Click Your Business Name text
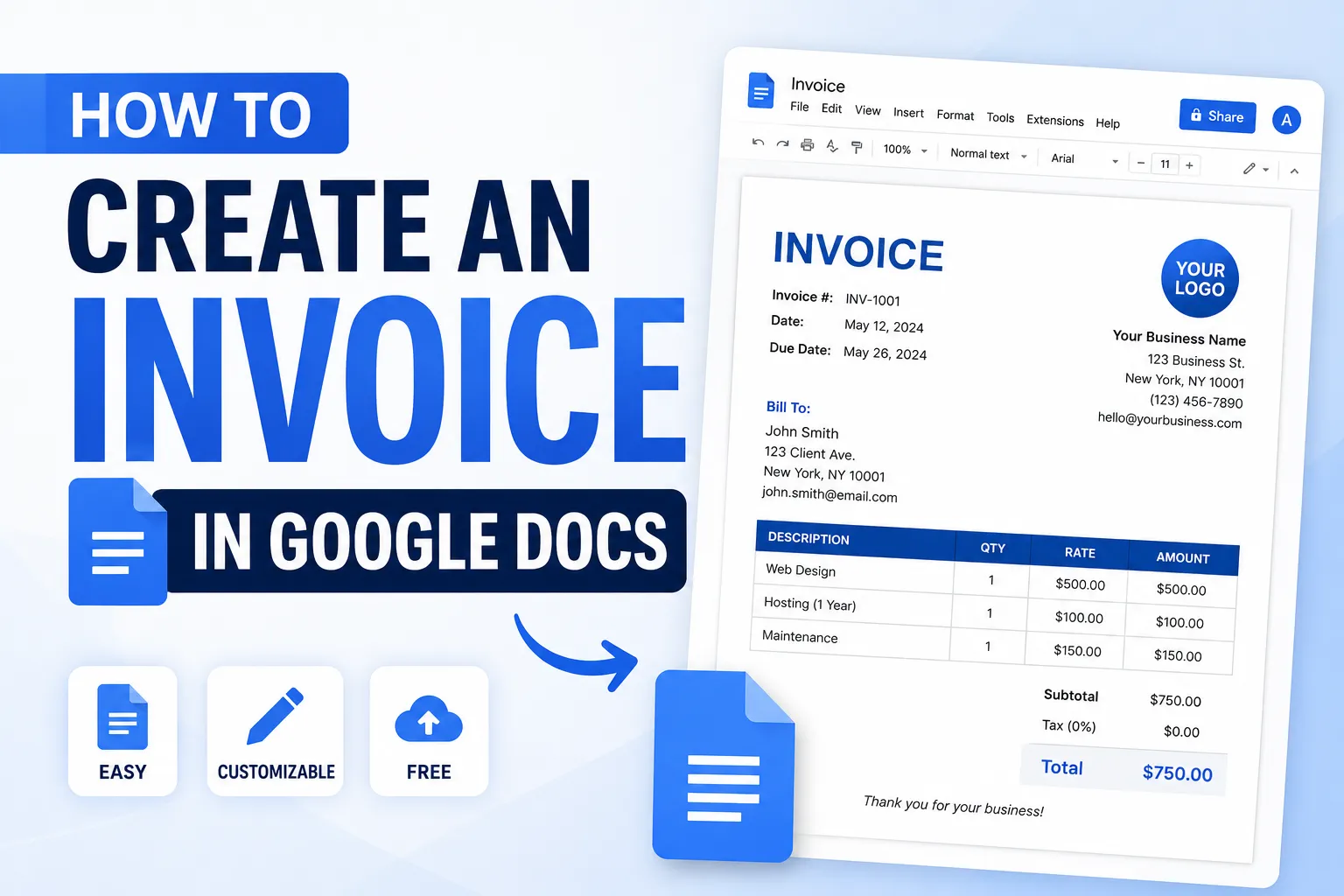 (x=1179, y=339)
